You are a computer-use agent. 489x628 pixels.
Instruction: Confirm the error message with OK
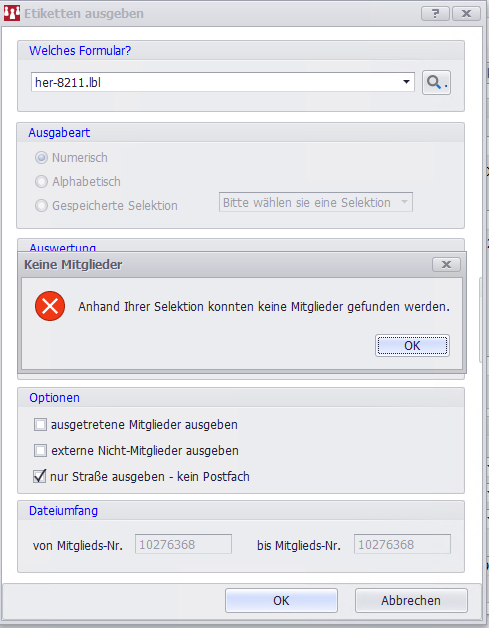coord(412,346)
